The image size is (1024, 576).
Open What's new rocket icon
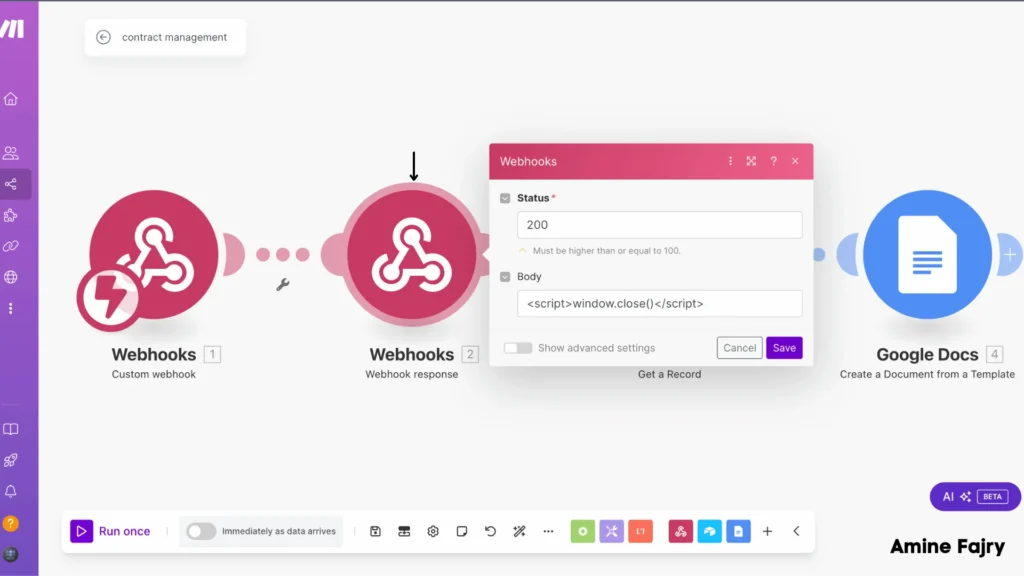10,460
